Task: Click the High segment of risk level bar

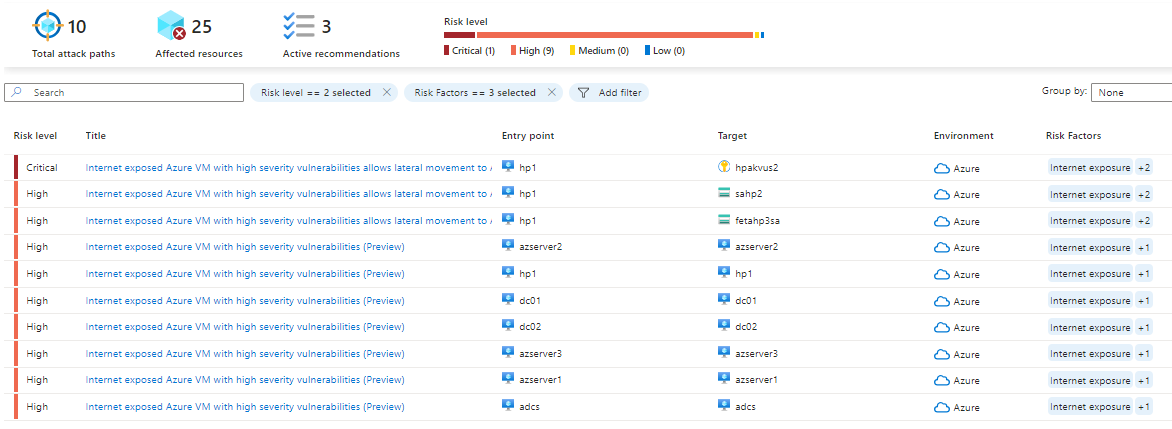Action: [x=614, y=35]
